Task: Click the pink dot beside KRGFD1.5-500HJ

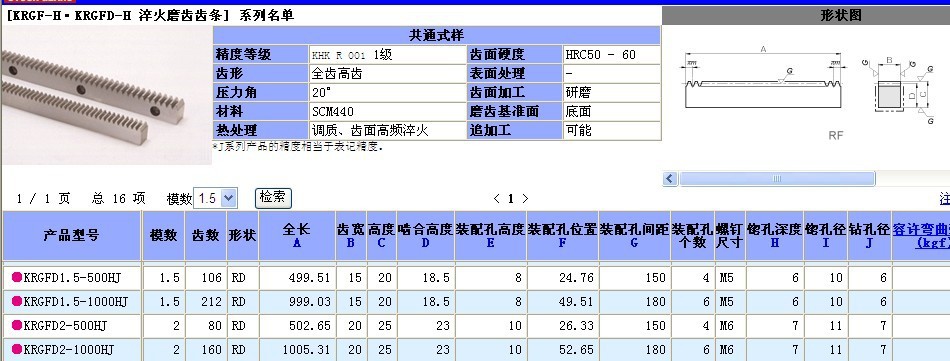Action: [17, 277]
